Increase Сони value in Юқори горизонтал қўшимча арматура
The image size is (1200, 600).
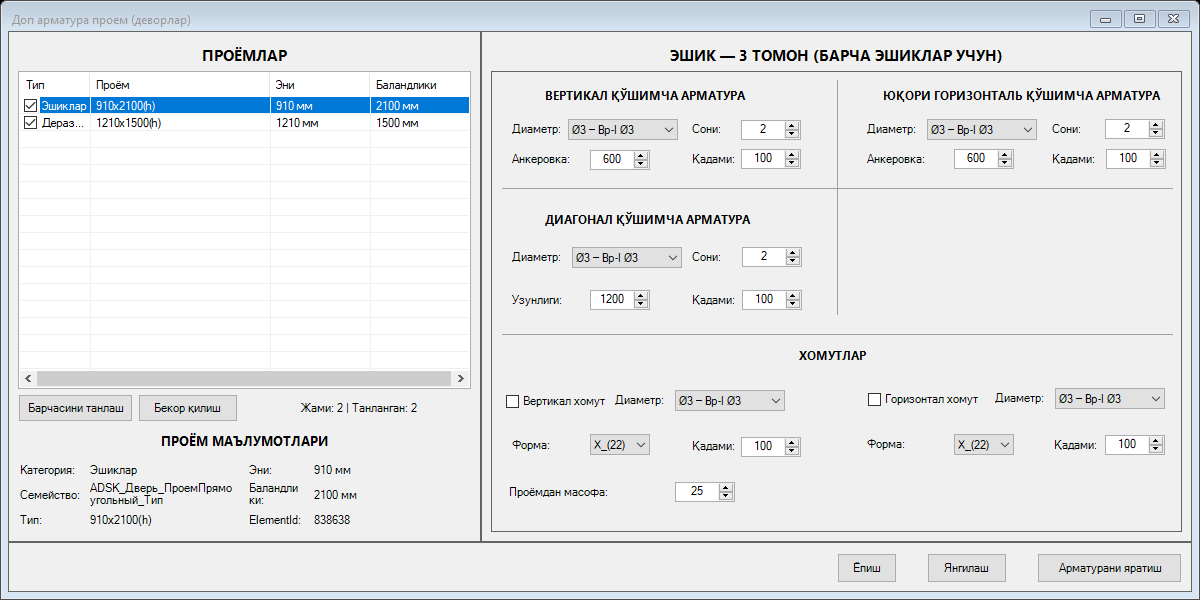(1156, 124)
